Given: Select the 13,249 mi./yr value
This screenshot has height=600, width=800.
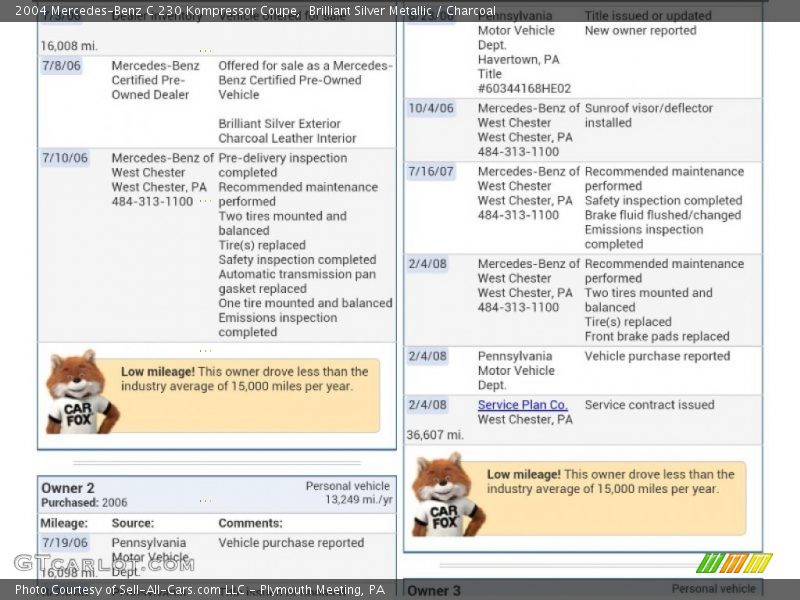Looking at the screenshot, I should coord(359,499).
